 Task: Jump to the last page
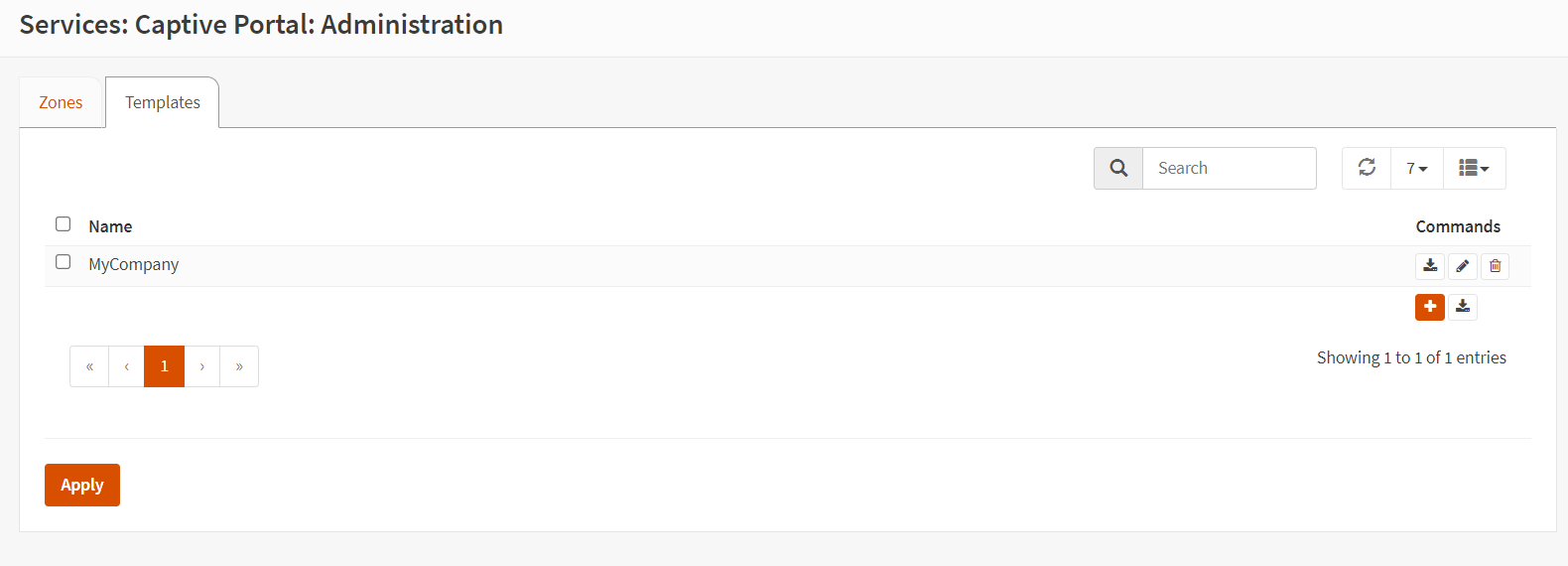click(239, 366)
